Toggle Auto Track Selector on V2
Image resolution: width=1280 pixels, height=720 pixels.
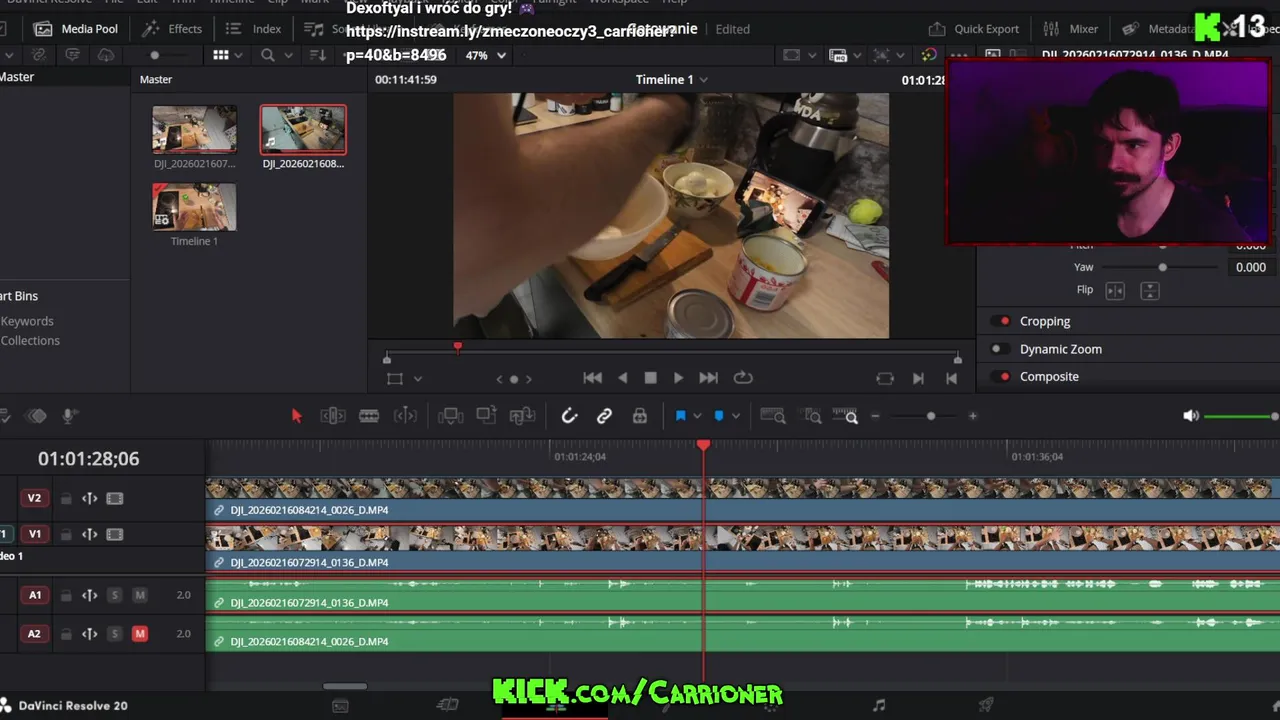[90, 498]
